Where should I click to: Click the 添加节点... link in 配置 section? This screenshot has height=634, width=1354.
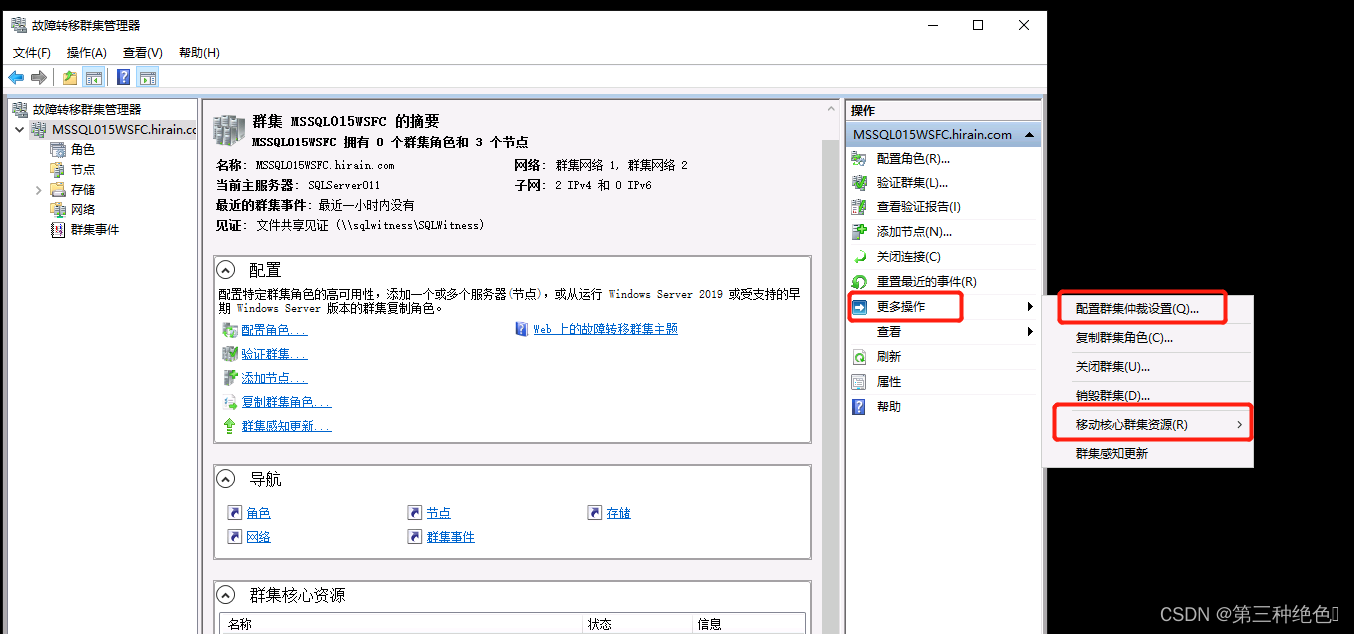pos(274,378)
